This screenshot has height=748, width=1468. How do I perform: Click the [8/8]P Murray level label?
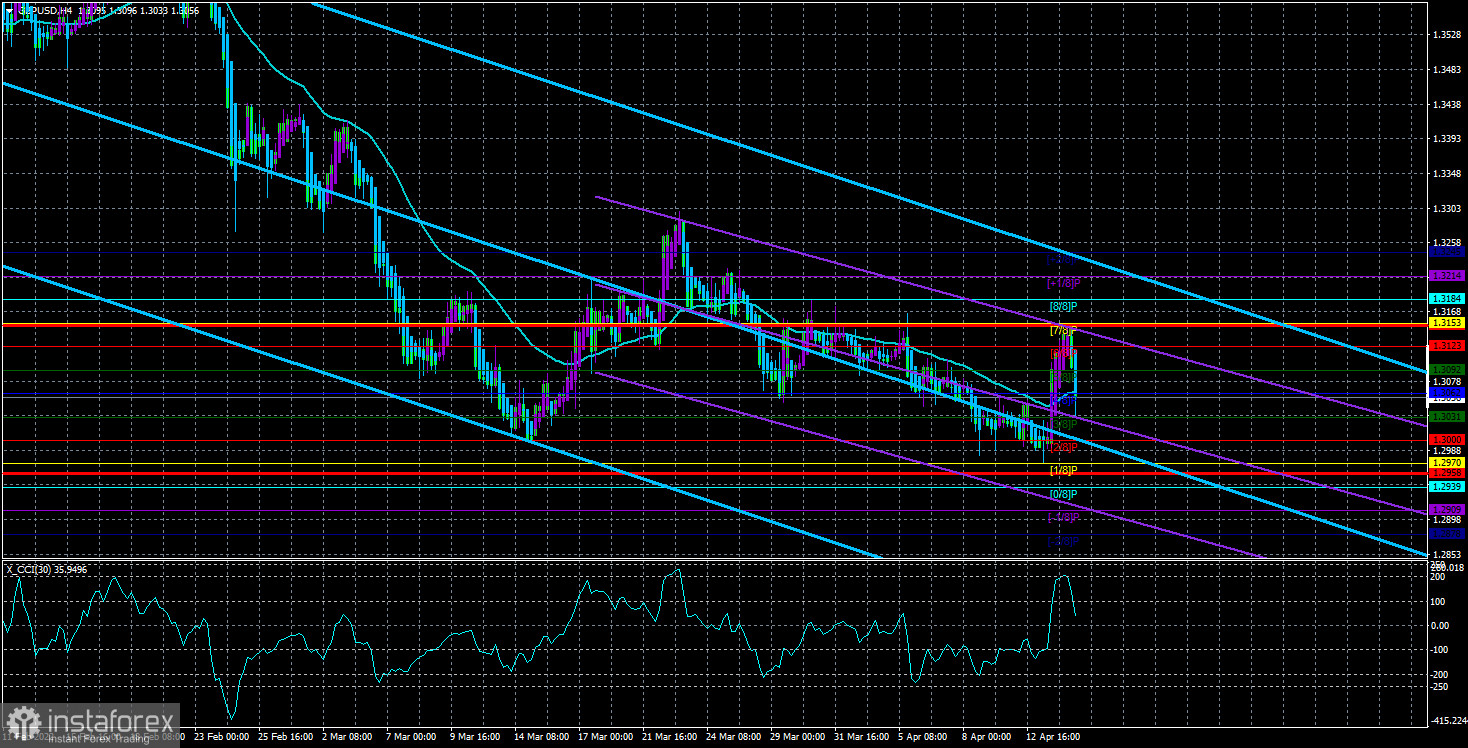[1064, 306]
